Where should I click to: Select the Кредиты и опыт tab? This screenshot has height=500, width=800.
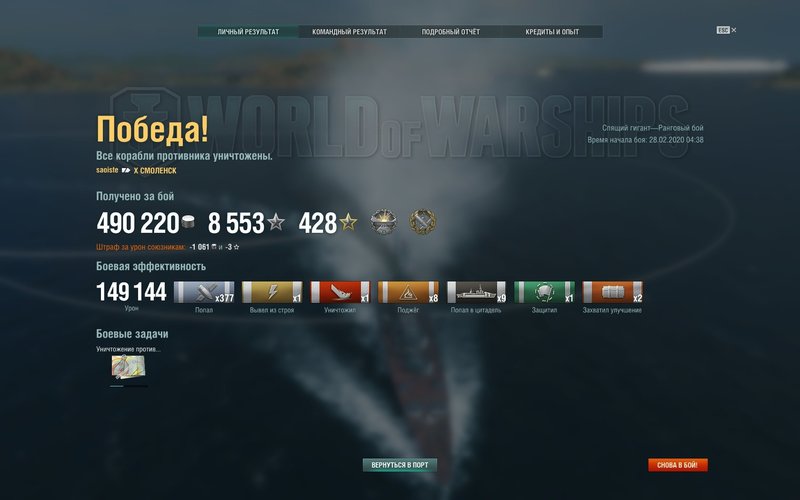552,32
